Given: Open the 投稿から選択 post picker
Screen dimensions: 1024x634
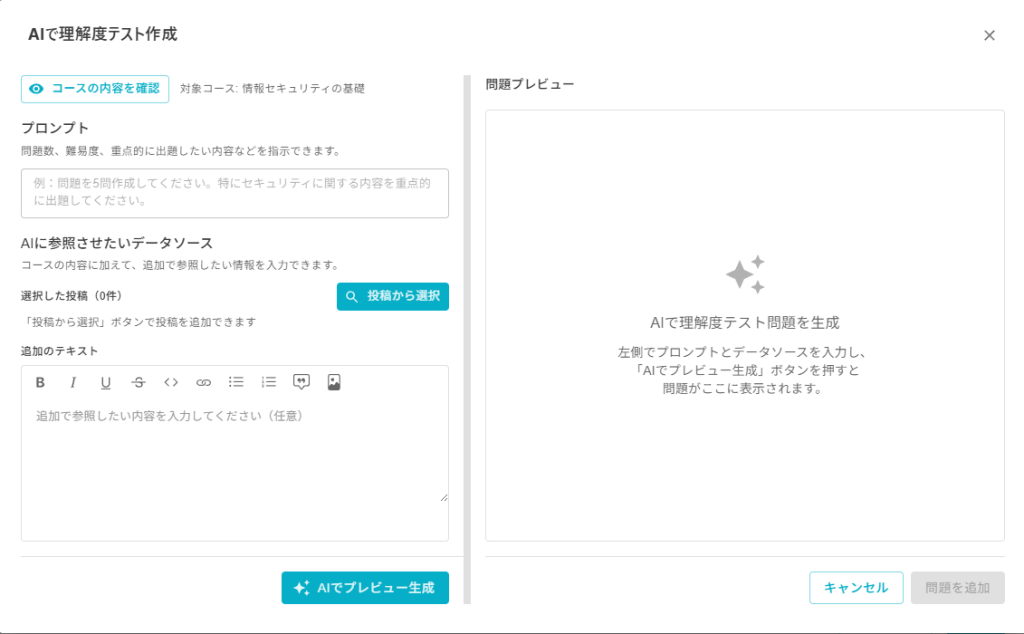Looking at the screenshot, I should (x=392, y=297).
